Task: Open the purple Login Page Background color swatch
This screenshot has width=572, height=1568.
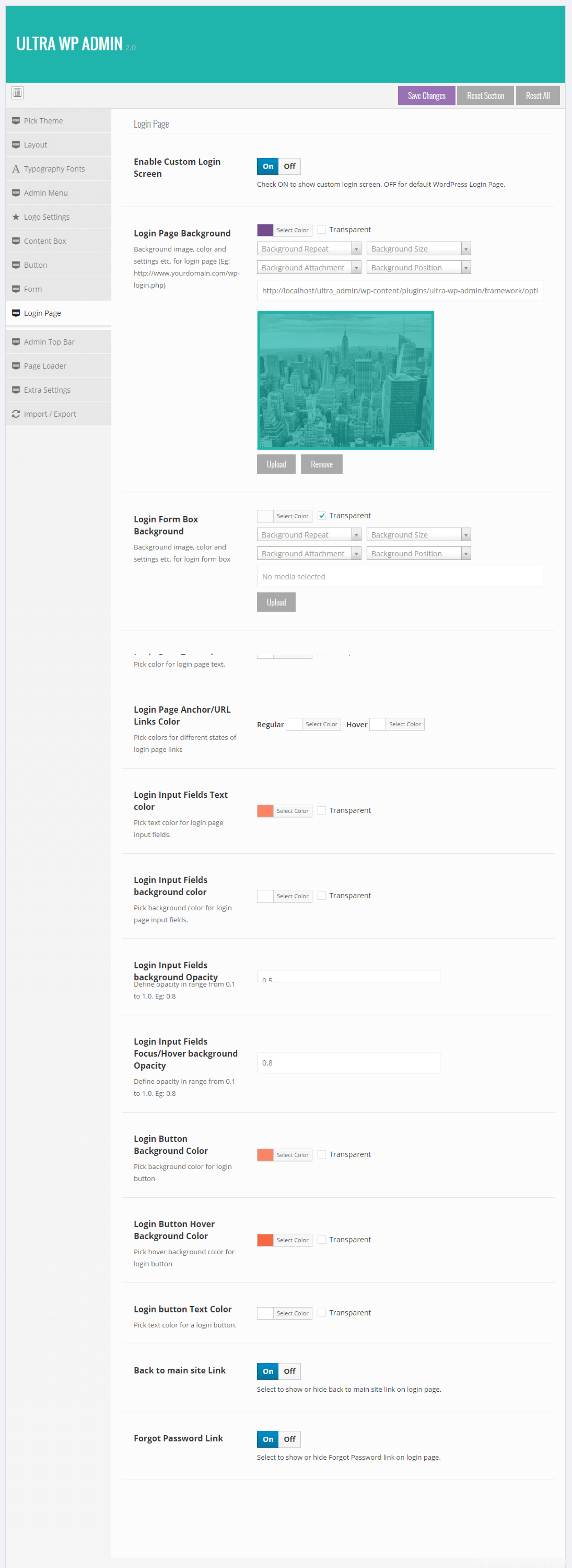Action: point(265,230)
